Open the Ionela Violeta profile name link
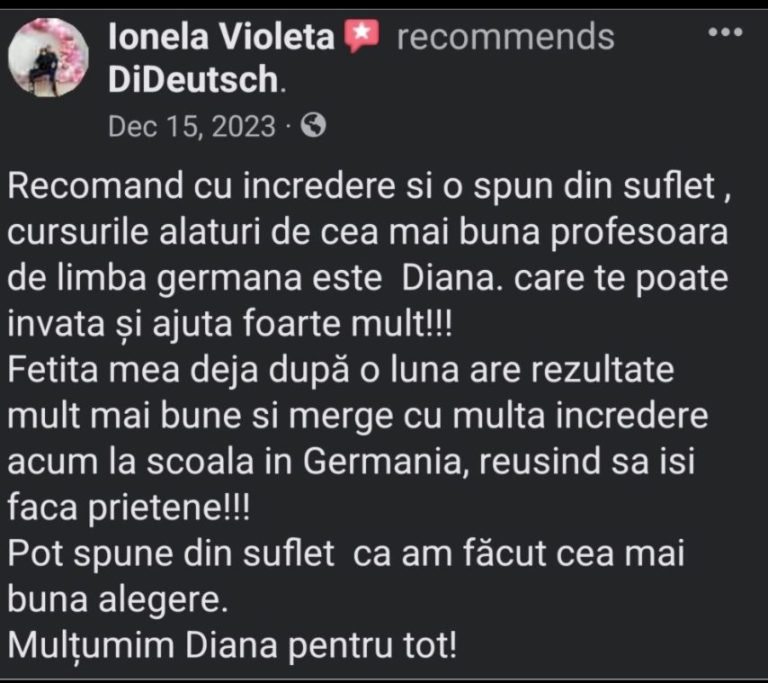 click(221, 38)
